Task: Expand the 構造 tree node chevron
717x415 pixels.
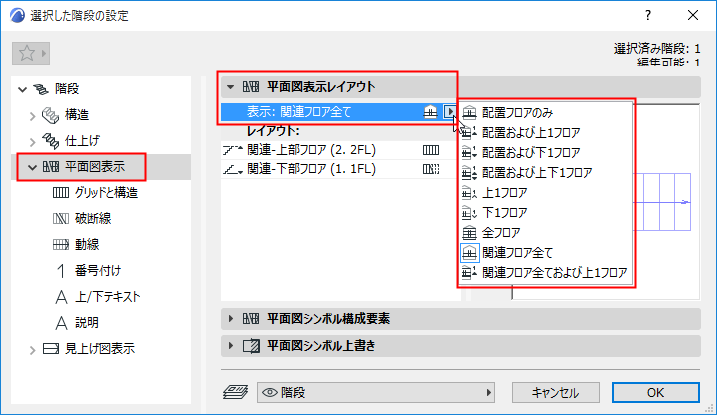Action: (32, 116)
